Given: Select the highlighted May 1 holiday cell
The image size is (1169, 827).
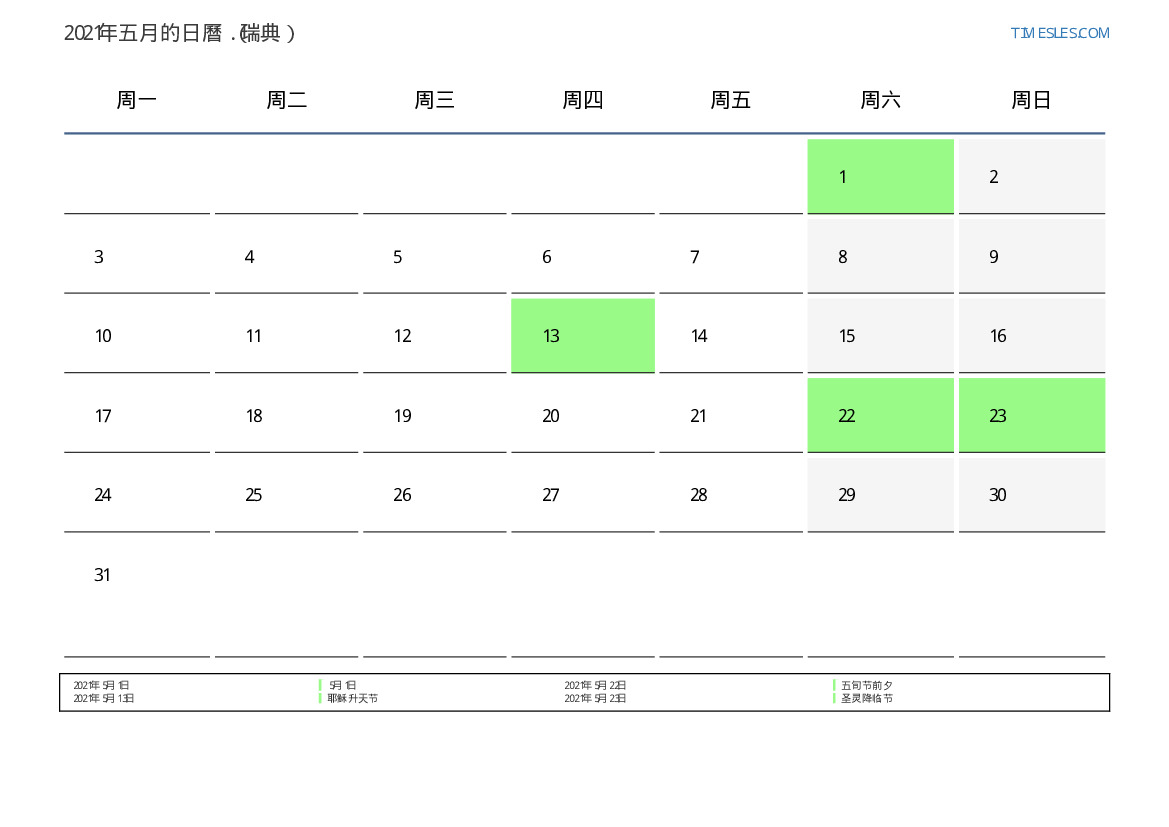Looking at the screenshot, I should (880, 177).
